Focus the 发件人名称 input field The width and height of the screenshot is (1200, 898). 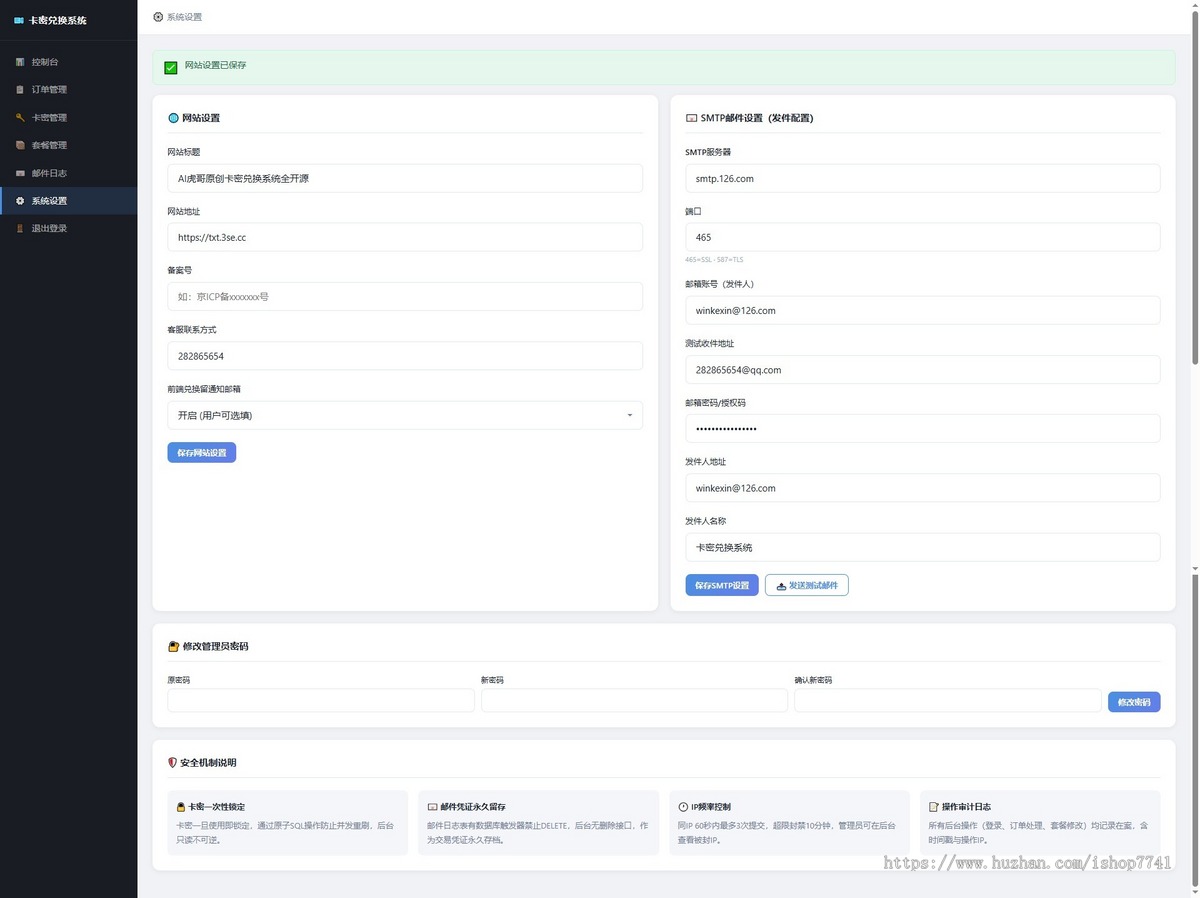[x=923, y=547]
